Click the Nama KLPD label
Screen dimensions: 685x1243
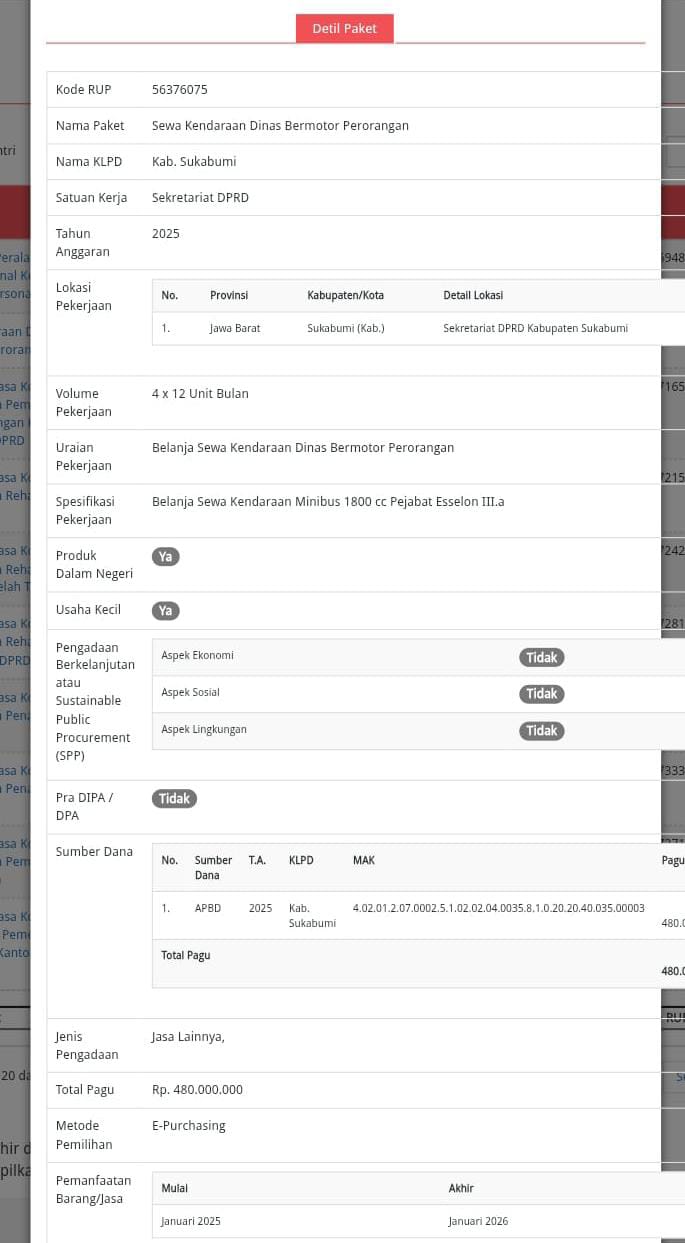(89, 161)
